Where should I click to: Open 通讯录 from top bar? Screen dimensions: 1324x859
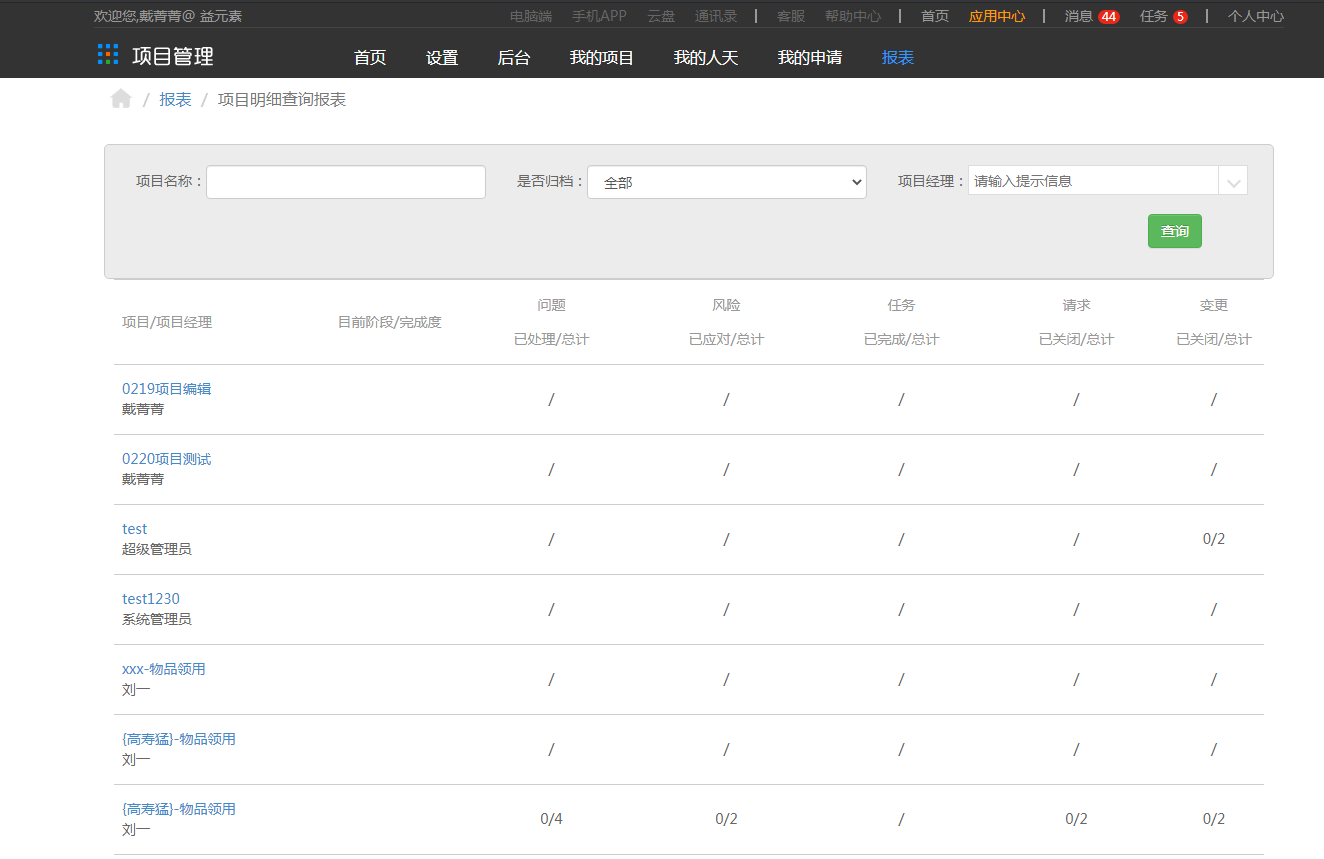coord(716,16)
